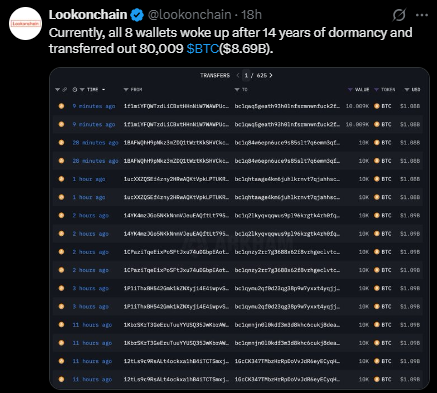Open the three-dot more options menu
The height and width of the screenshot is (393, 437).
[x=422, y=15]
